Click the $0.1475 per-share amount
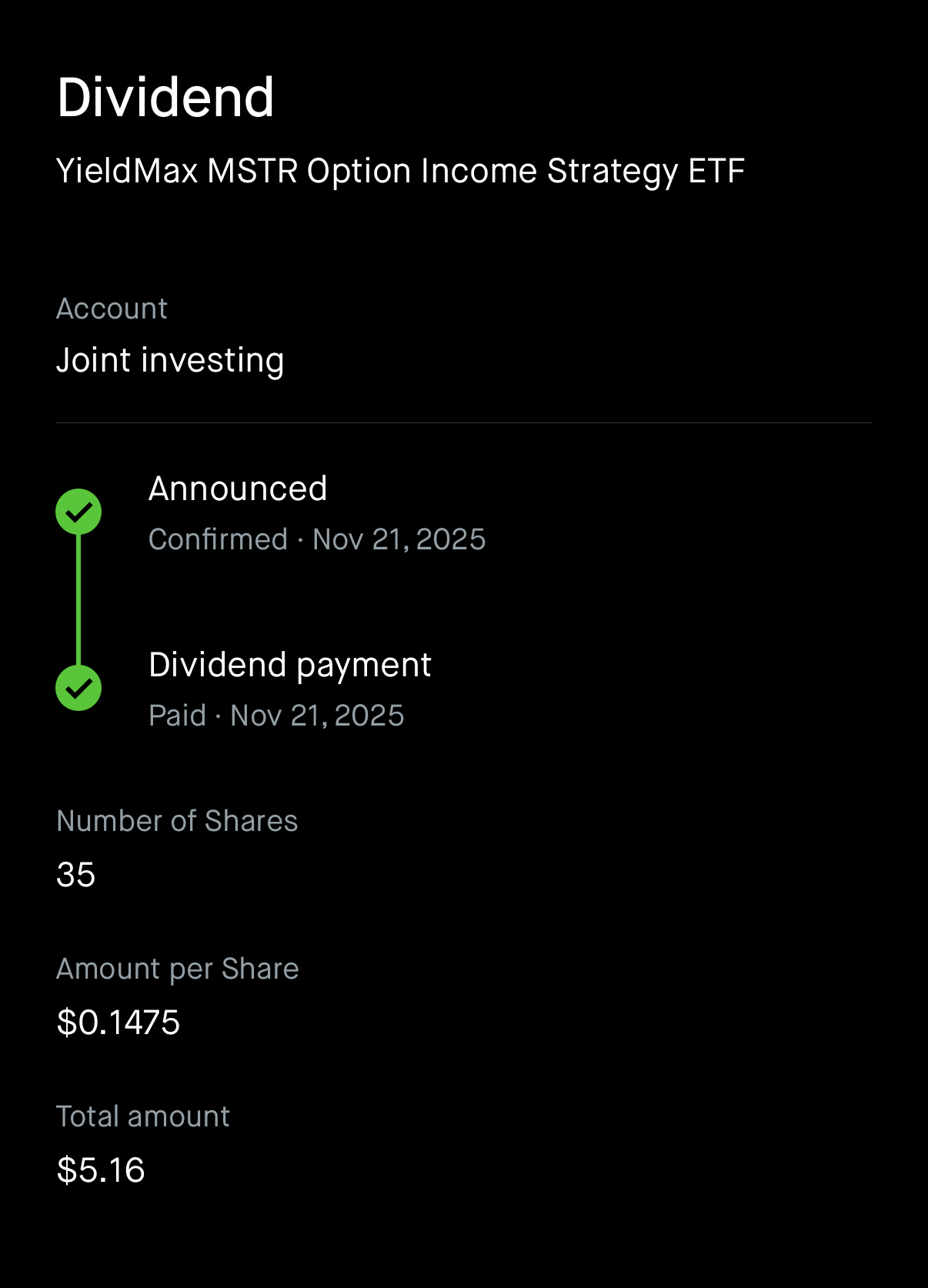Screen dimensions: 928x1288 [x=119, y=1023]
